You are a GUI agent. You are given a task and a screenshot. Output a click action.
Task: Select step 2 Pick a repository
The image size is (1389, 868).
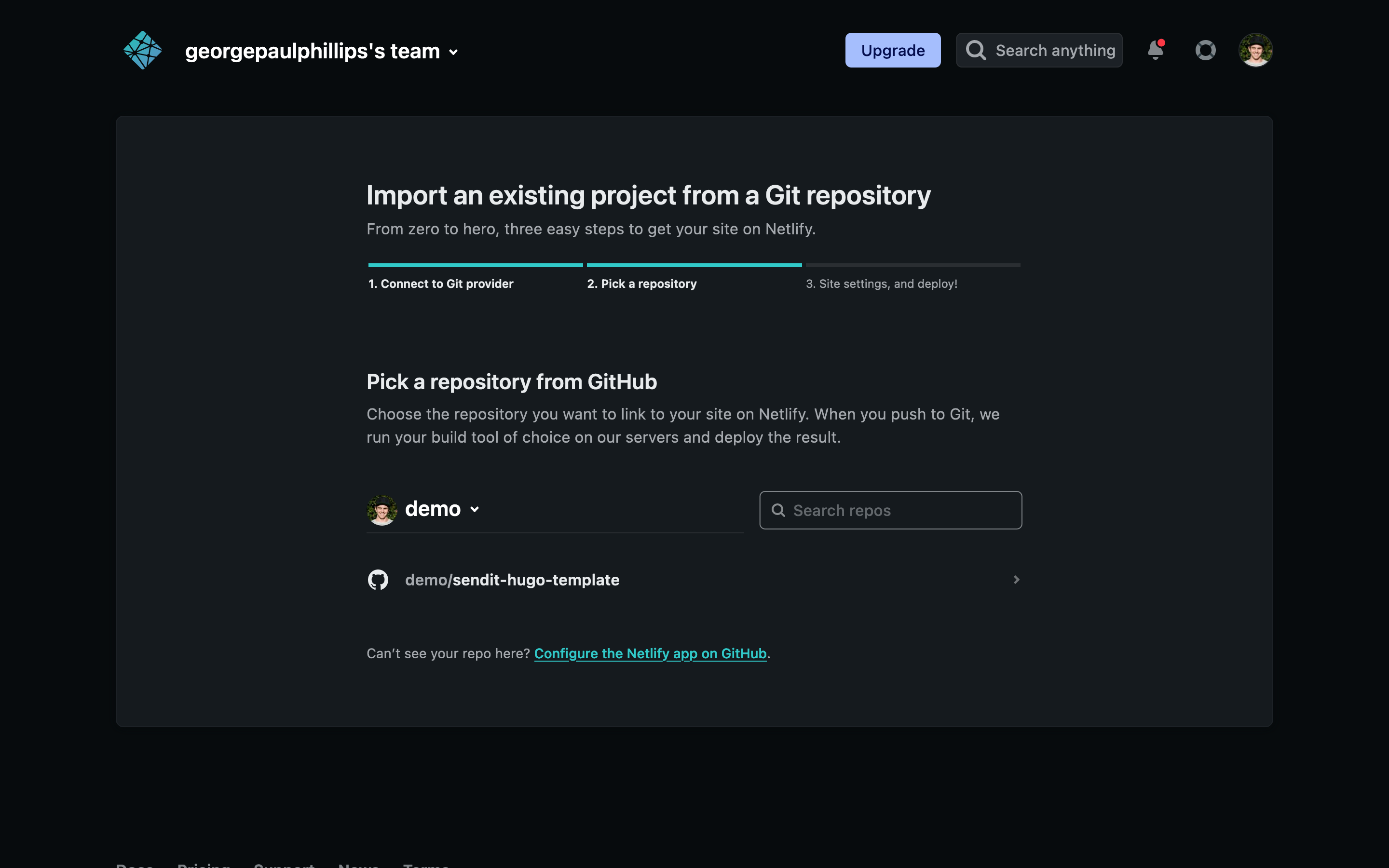642,284
